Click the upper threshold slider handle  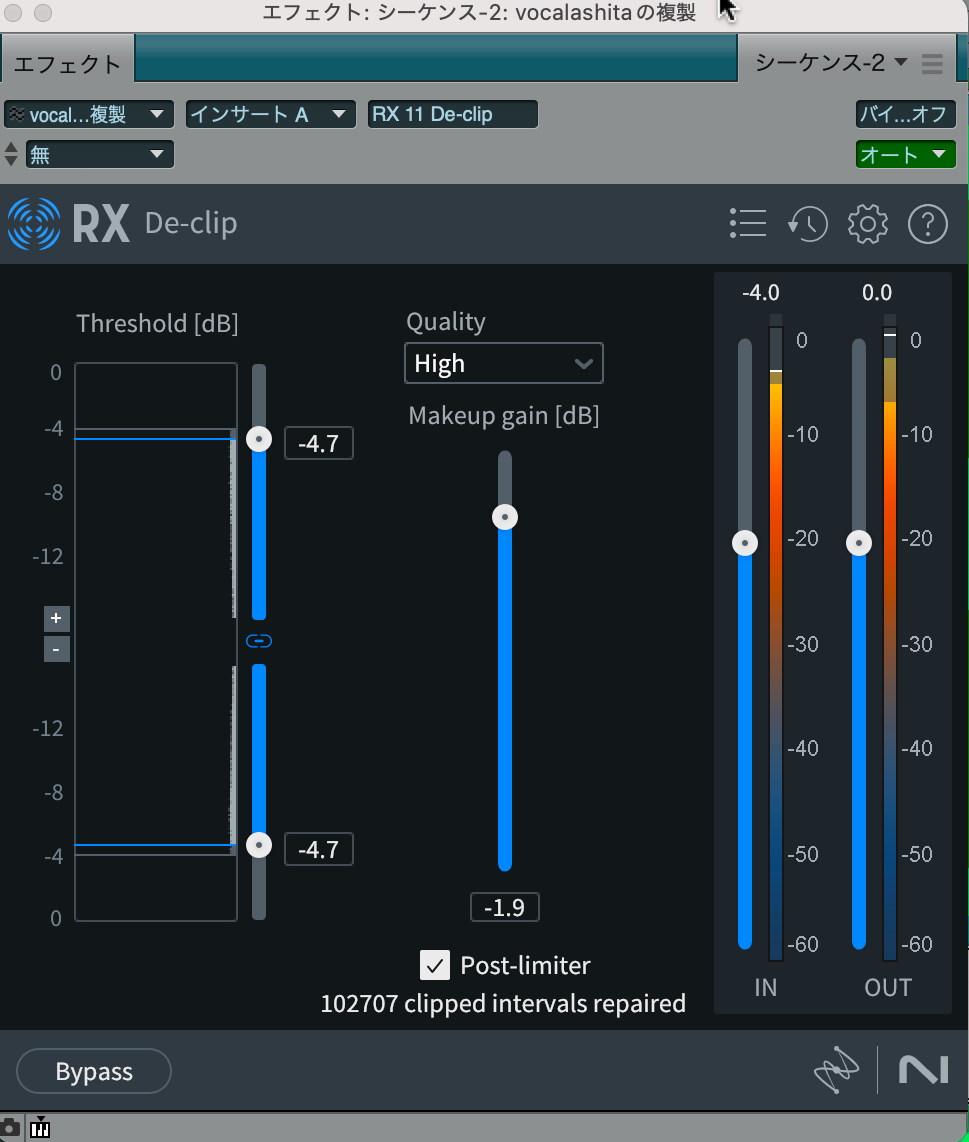tap(259, 439)
